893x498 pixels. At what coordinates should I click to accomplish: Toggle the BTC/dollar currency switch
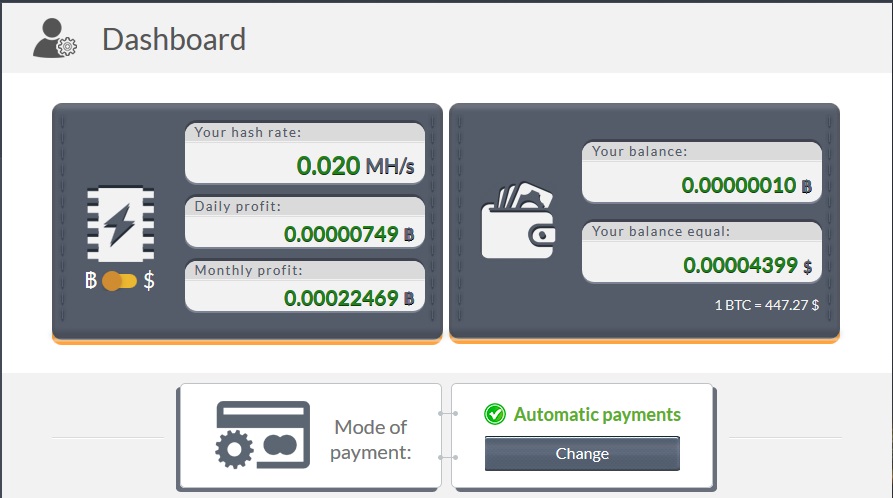[x=119, y=281]
